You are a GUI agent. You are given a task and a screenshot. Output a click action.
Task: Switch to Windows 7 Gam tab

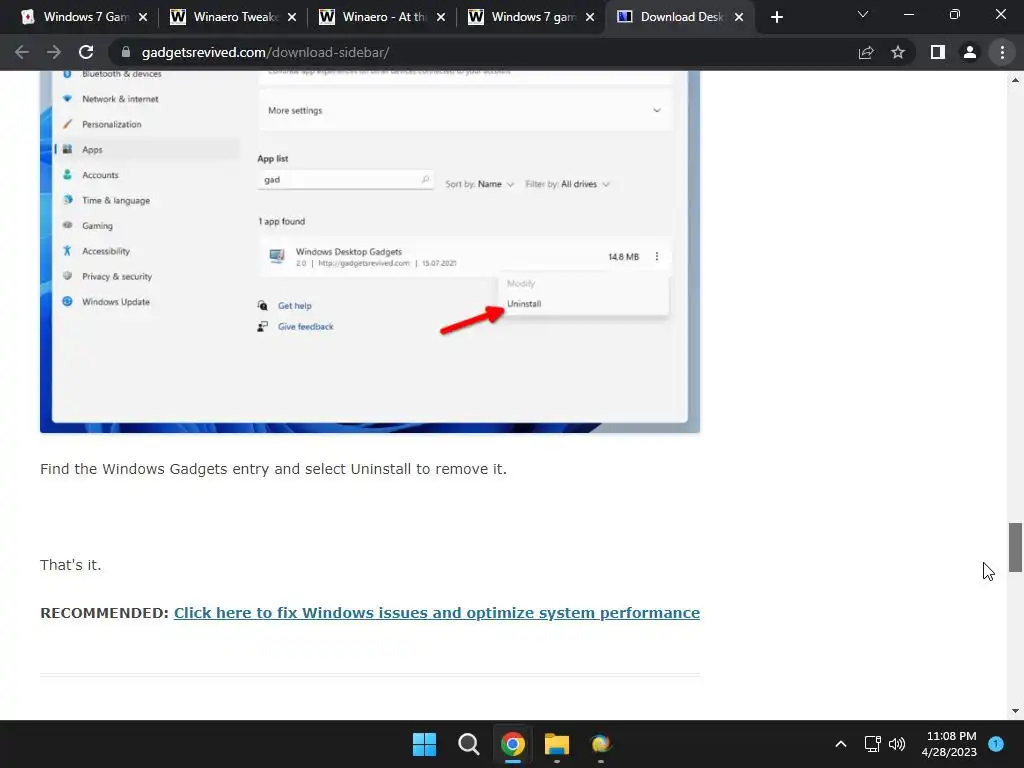coord(84,17)
